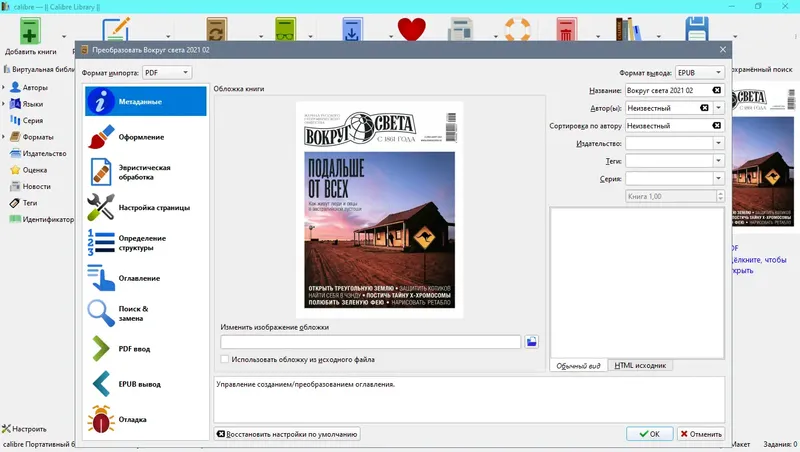Screen dimensions: 800x452
Task: Open the Настройка страницы section
Action: tap(146, 208)
